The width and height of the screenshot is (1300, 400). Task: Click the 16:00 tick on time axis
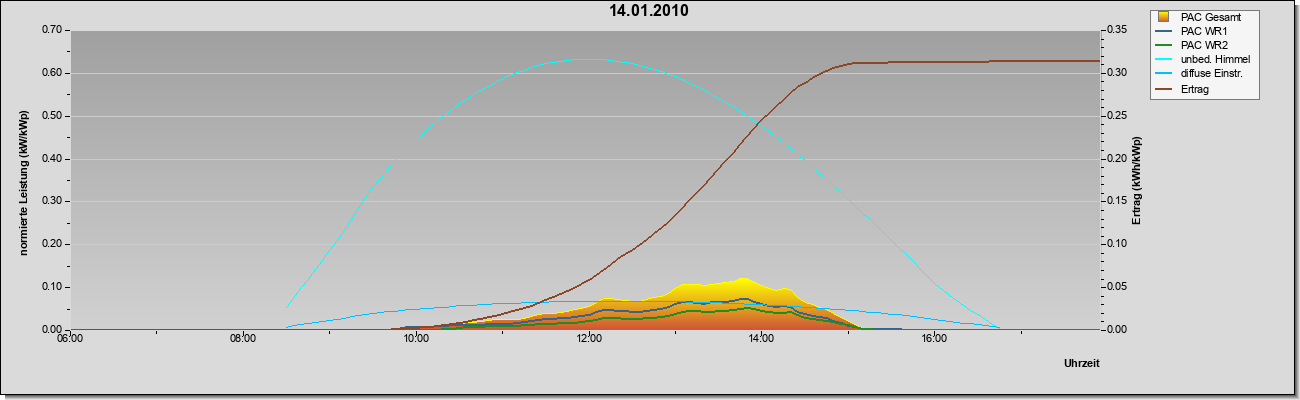(x=933, y=338)
